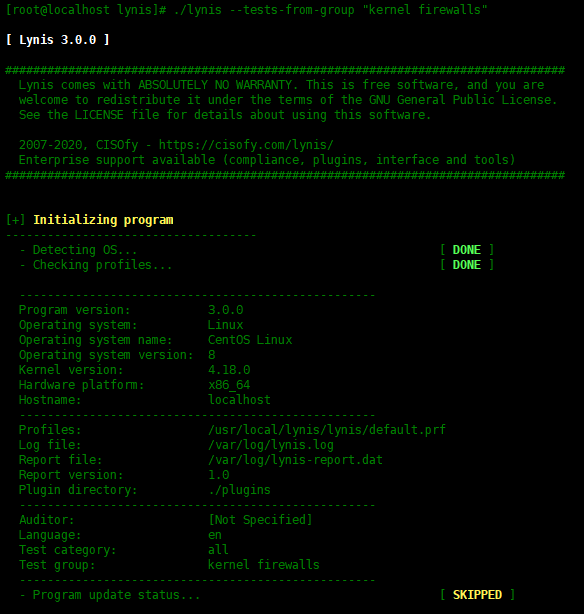Click the [Not Specified] auditor value
This screenshot has width=584, height=614.
pyautogui.click(x=260, y=520)
